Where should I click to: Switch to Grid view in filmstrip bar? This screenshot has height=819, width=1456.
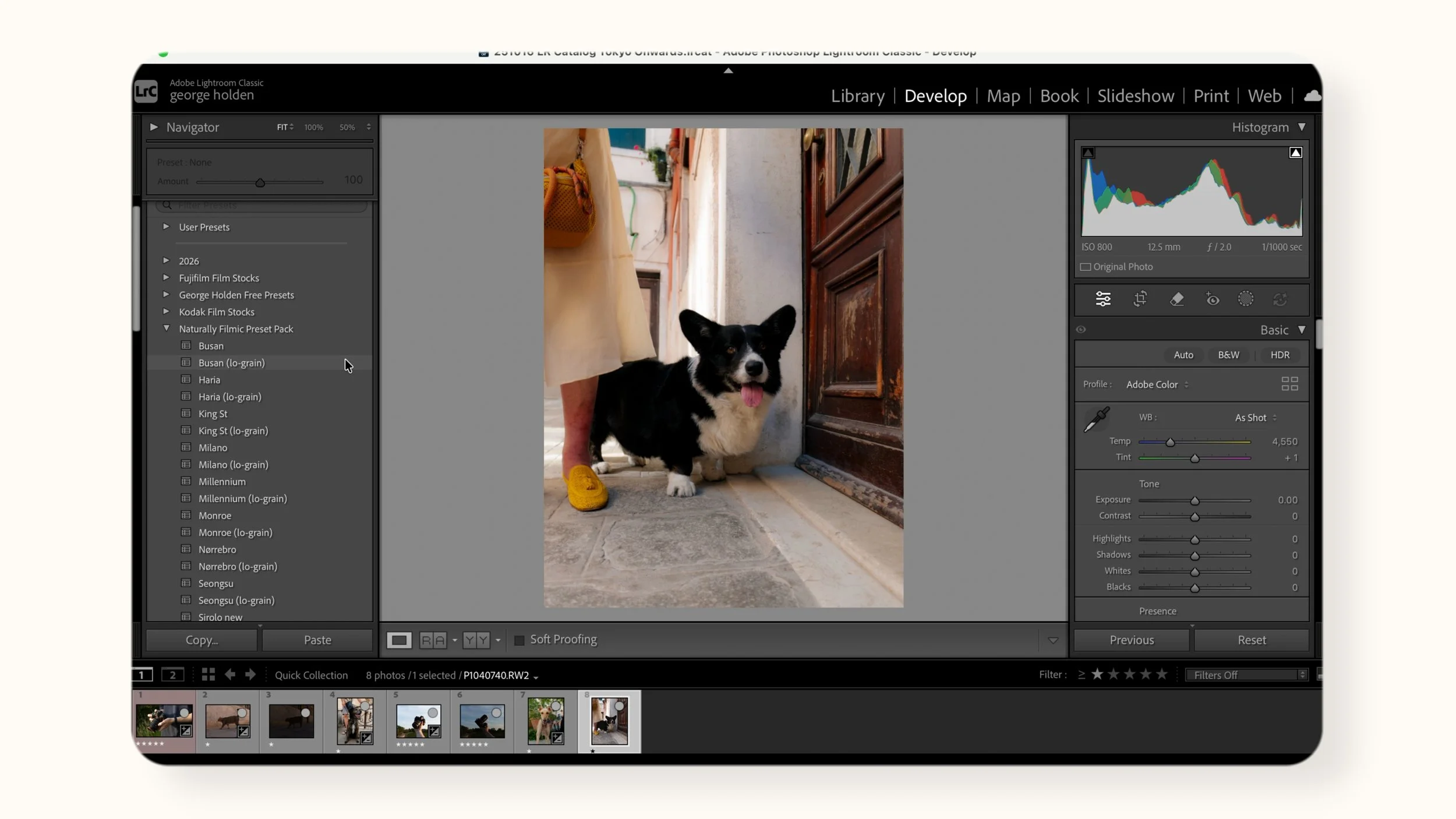(208, 675)
